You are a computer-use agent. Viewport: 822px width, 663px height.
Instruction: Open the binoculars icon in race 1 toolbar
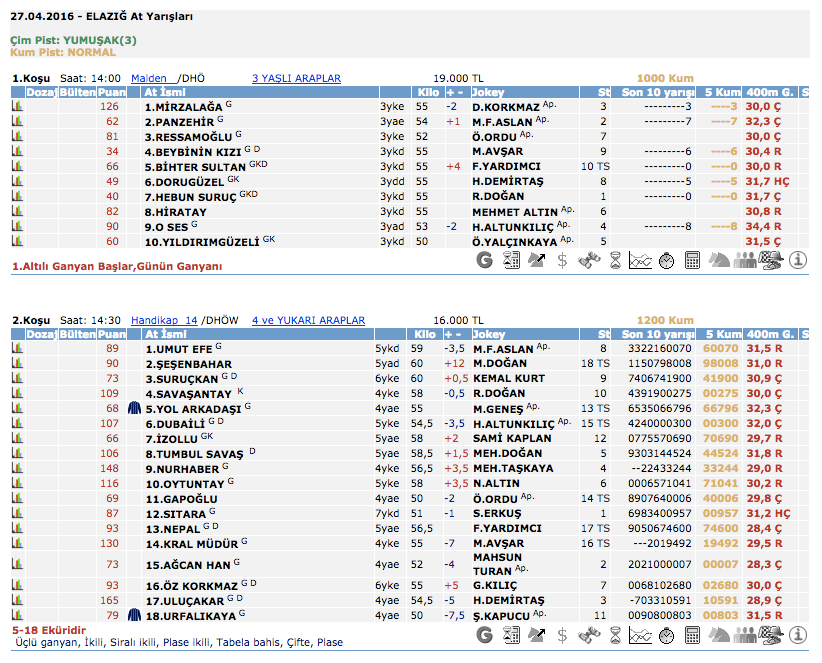590,260
